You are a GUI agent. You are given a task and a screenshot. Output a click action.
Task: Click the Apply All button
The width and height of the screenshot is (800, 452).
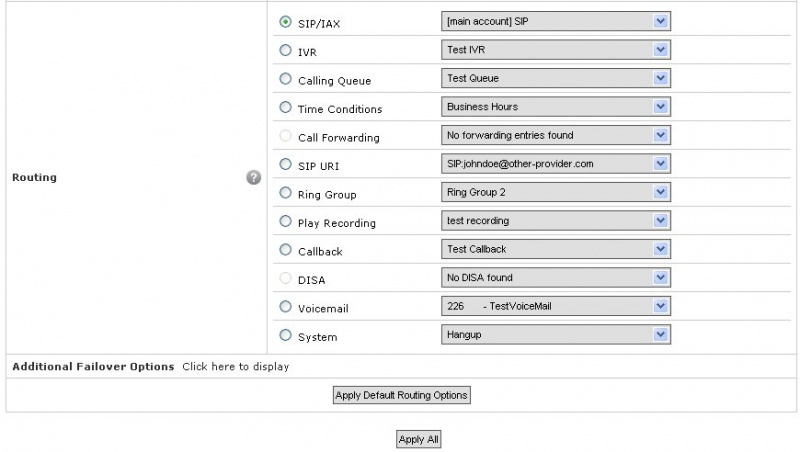click(x=418, y=439)
